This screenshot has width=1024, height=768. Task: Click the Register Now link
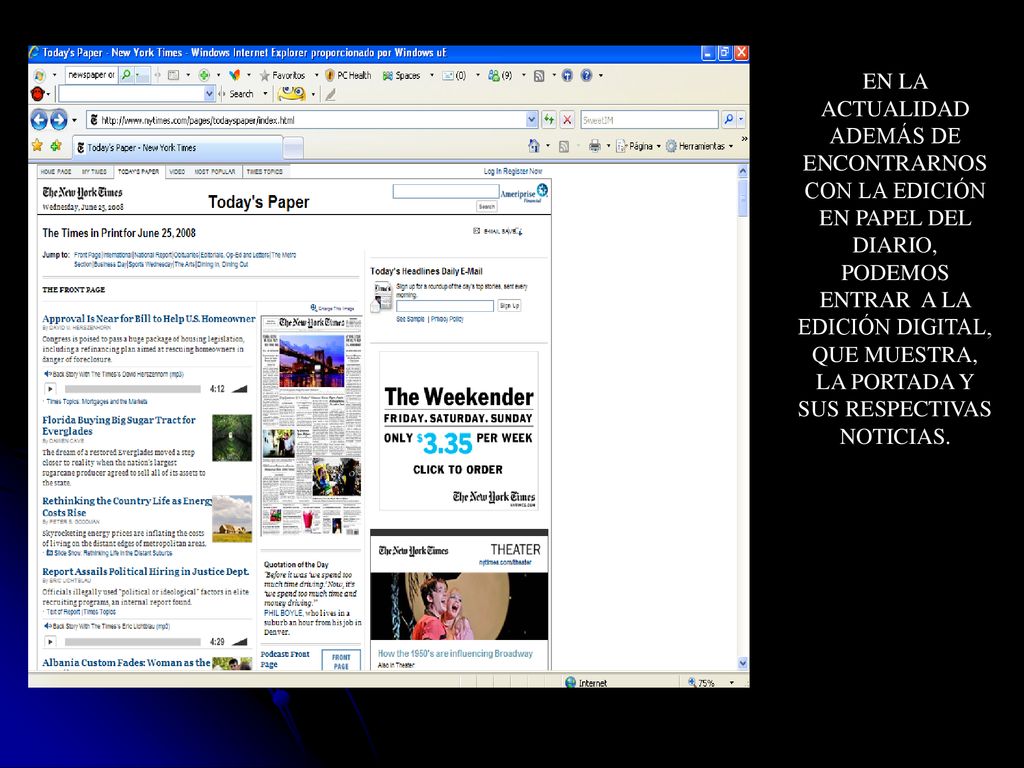tap(523, 171)
